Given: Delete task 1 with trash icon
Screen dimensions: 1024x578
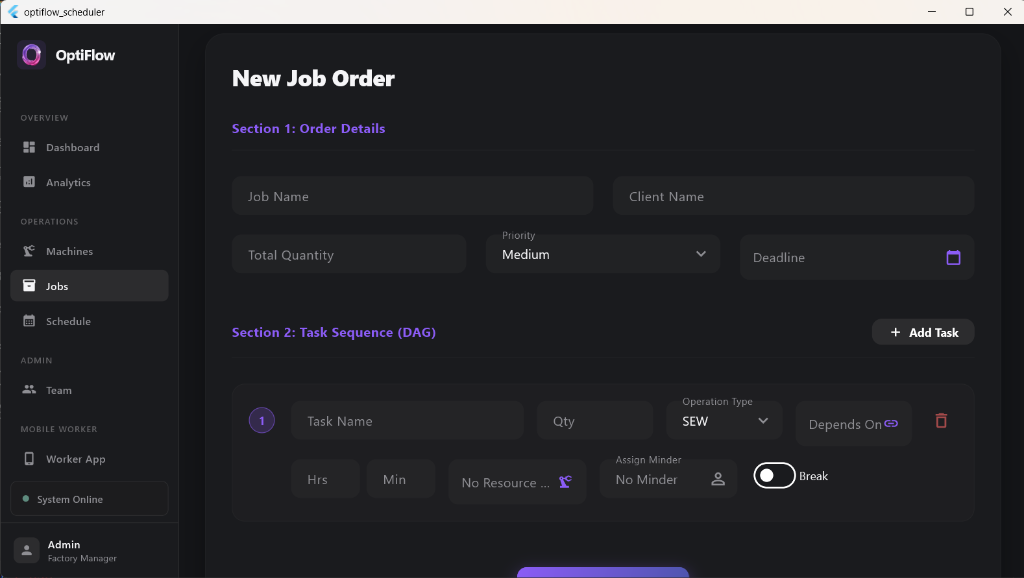Looking at the screenshot, I should [x=941, y=421].
